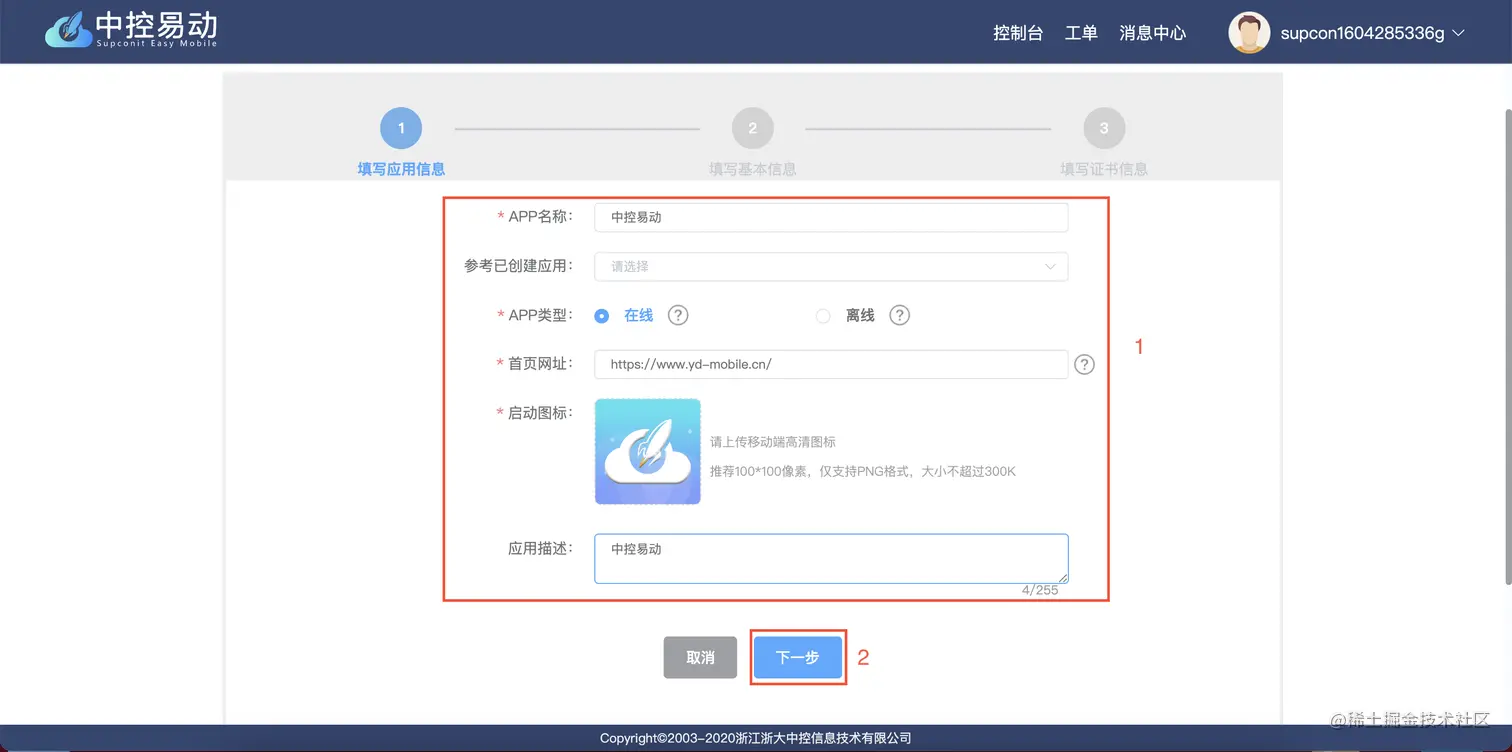Select step 2 填写基本信息 circle

[753, 128]
